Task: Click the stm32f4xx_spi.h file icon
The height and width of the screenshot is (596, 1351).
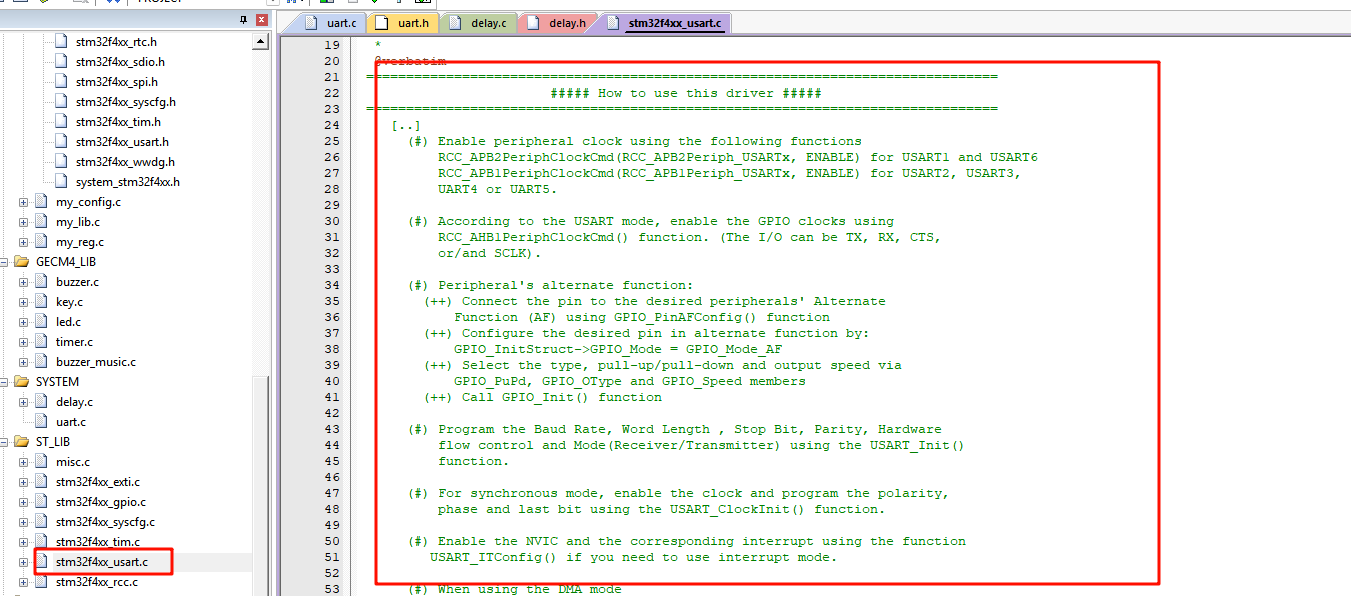Action: [x=61, y=82]
